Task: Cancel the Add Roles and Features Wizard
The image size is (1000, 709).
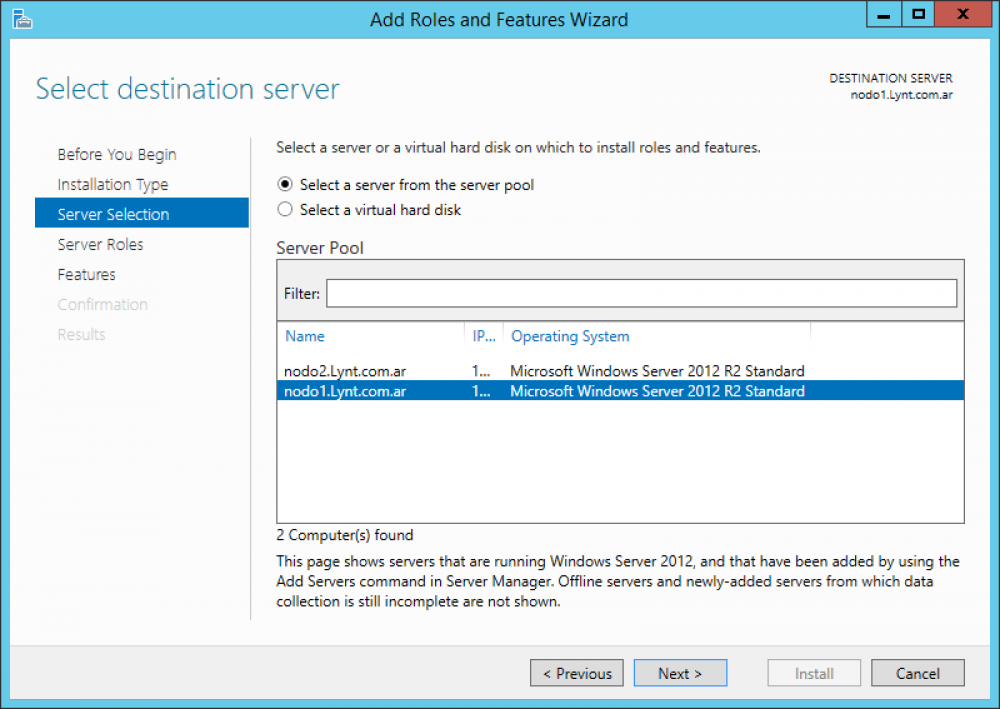Action: pos(917,673)
